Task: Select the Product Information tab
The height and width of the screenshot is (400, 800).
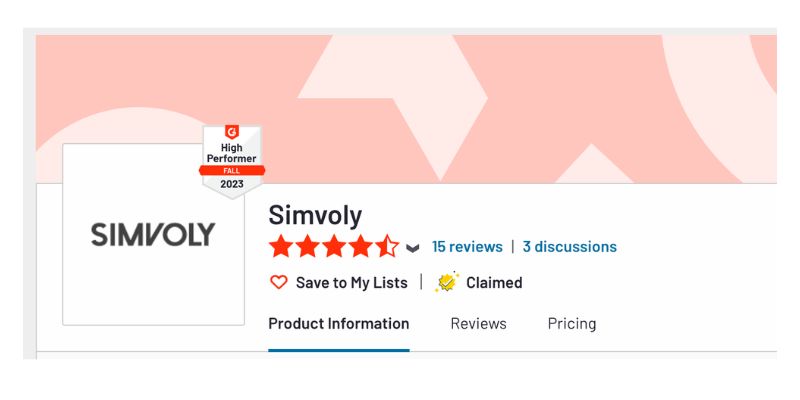Action: 339,324
